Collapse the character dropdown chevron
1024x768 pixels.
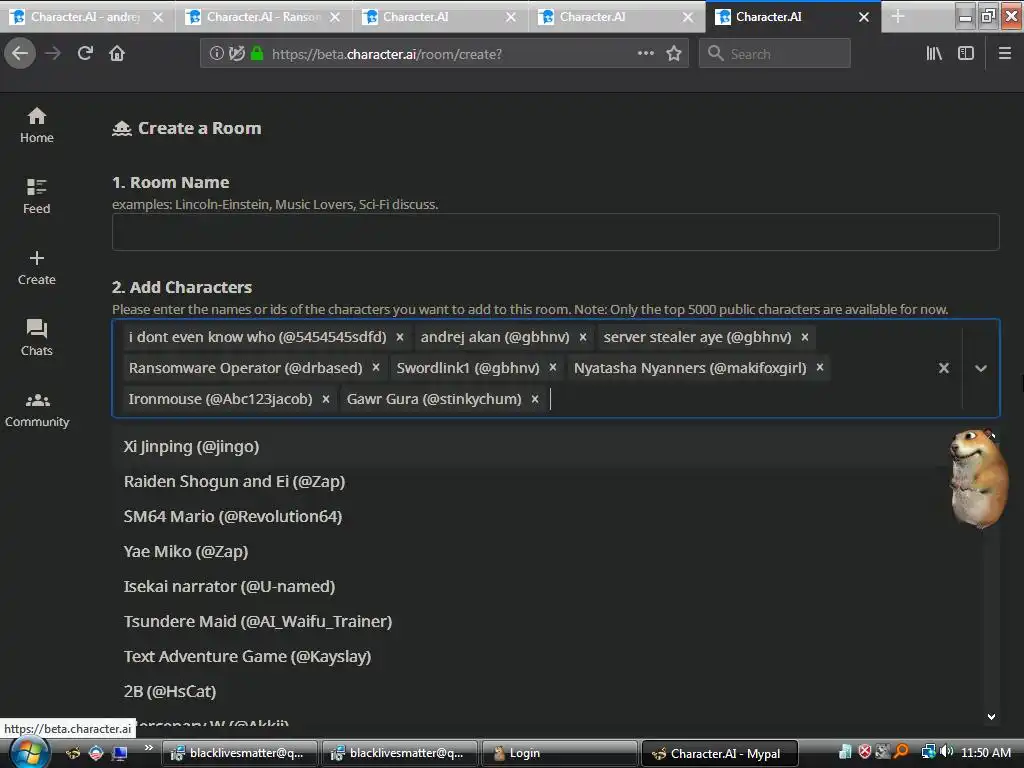tap(981, 368)
